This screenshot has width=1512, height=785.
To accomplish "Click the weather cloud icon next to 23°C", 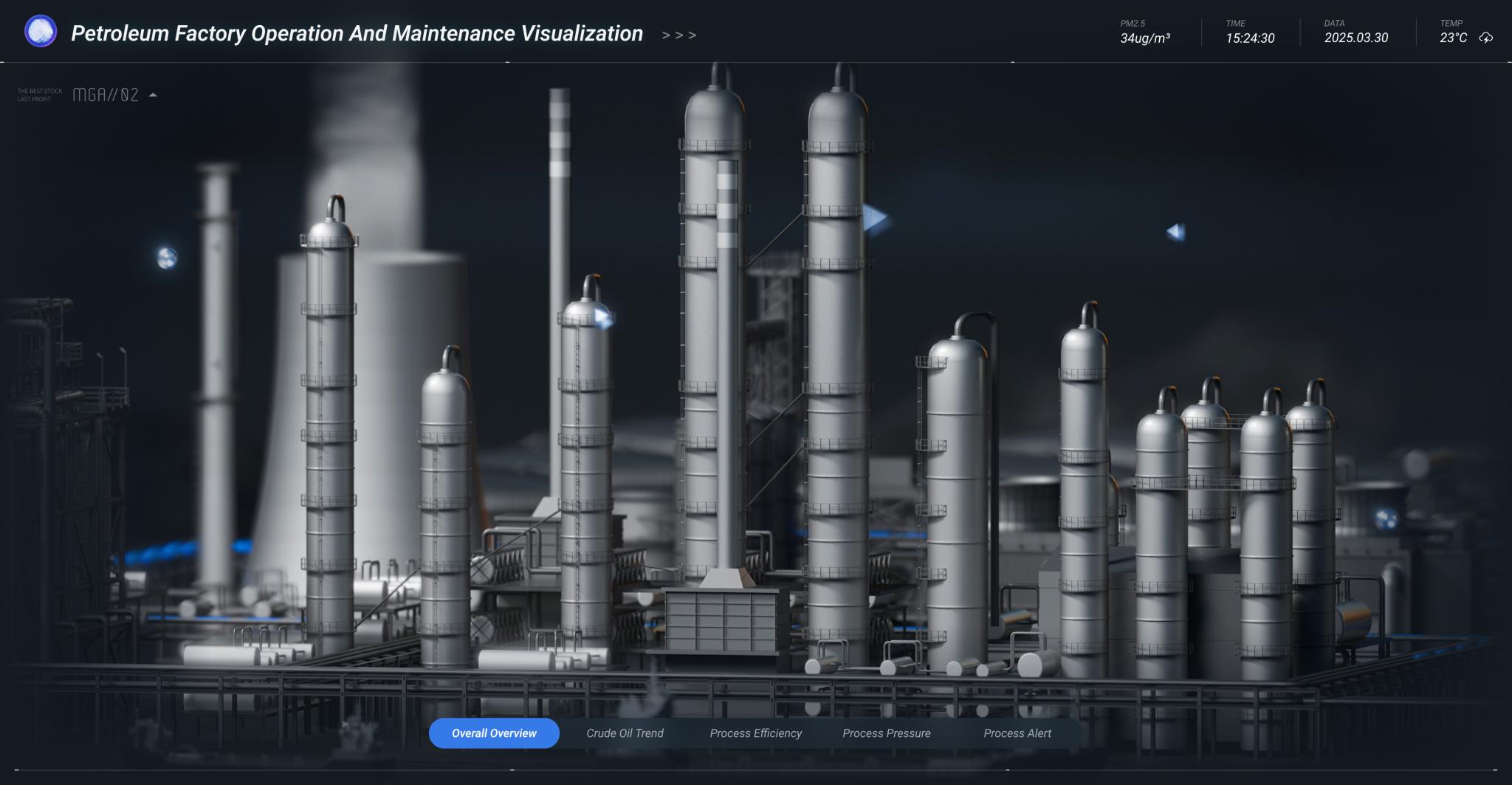I will (1487, 38).
